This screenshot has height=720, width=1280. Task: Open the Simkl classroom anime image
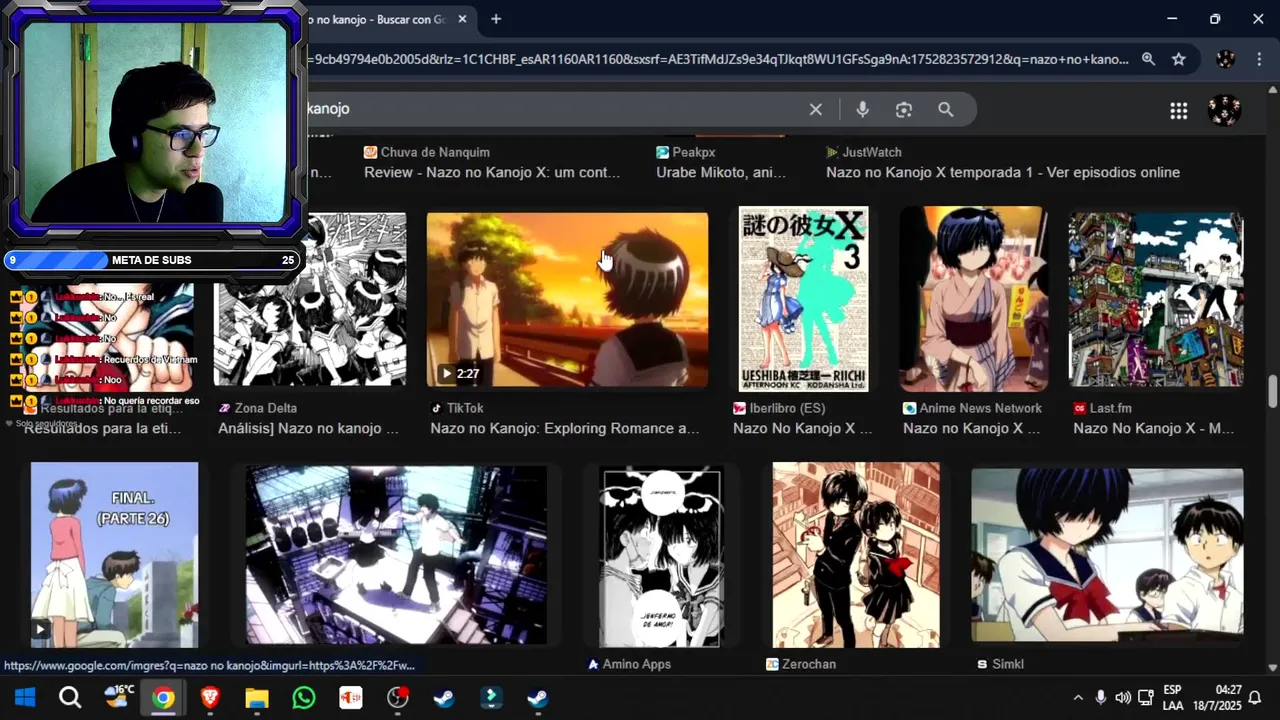(1108, 555)
